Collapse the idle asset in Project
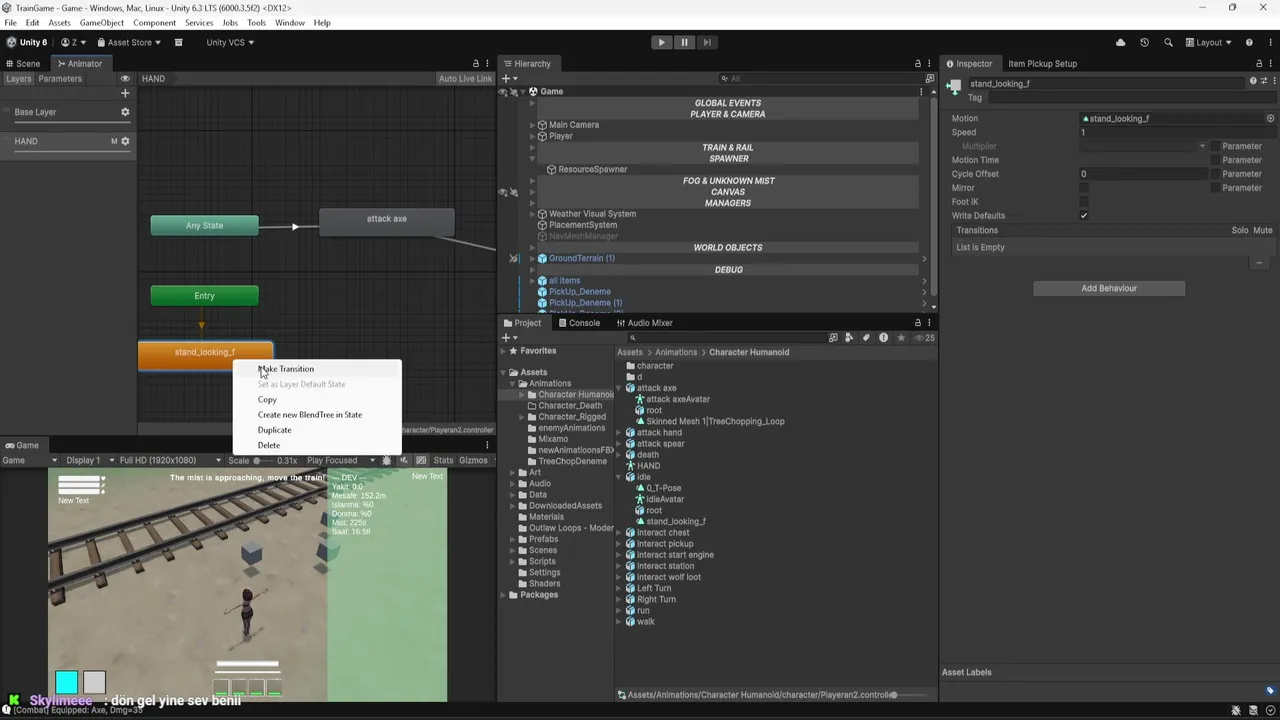Image resolution: width=1280 pixels, height=720 pixels. (x=619, y=477)
